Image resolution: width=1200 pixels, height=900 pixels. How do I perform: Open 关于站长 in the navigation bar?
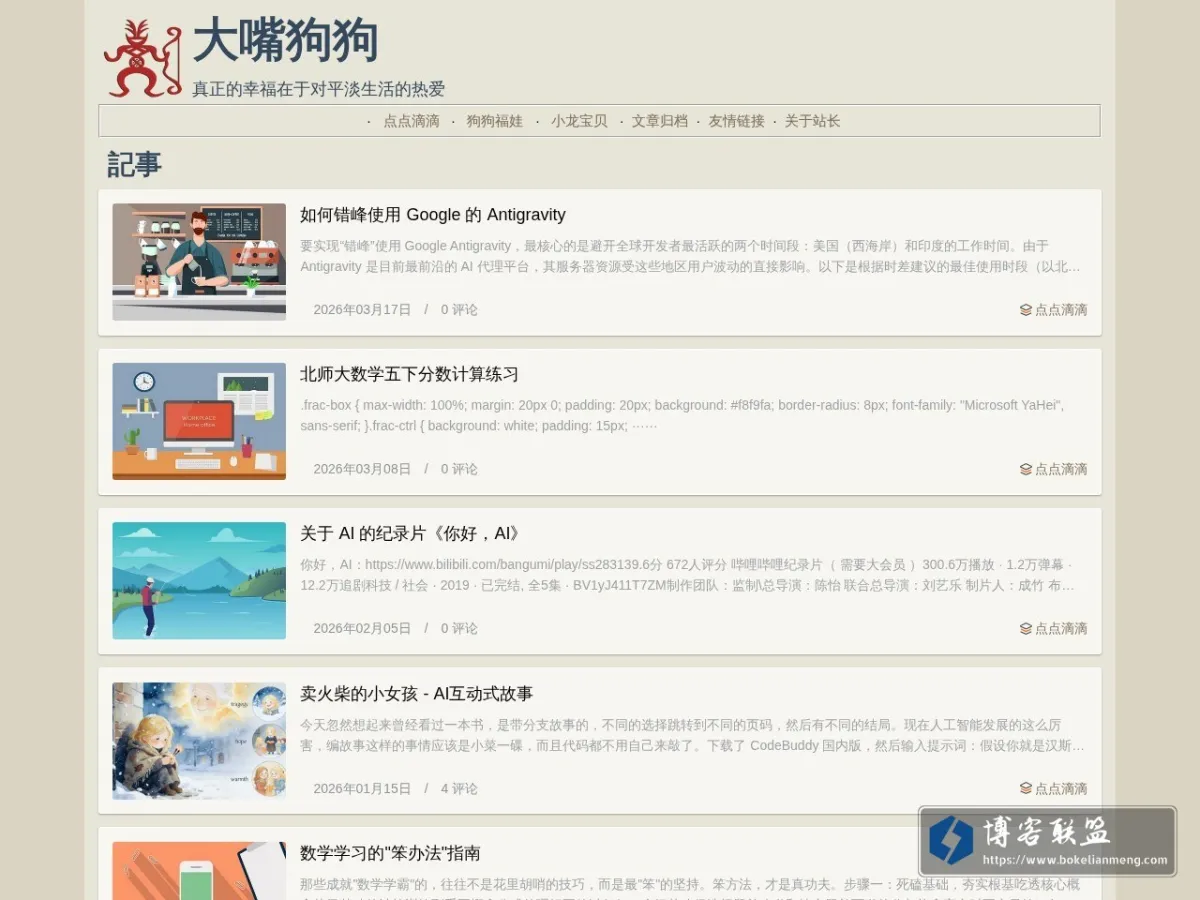pos(812,121)
